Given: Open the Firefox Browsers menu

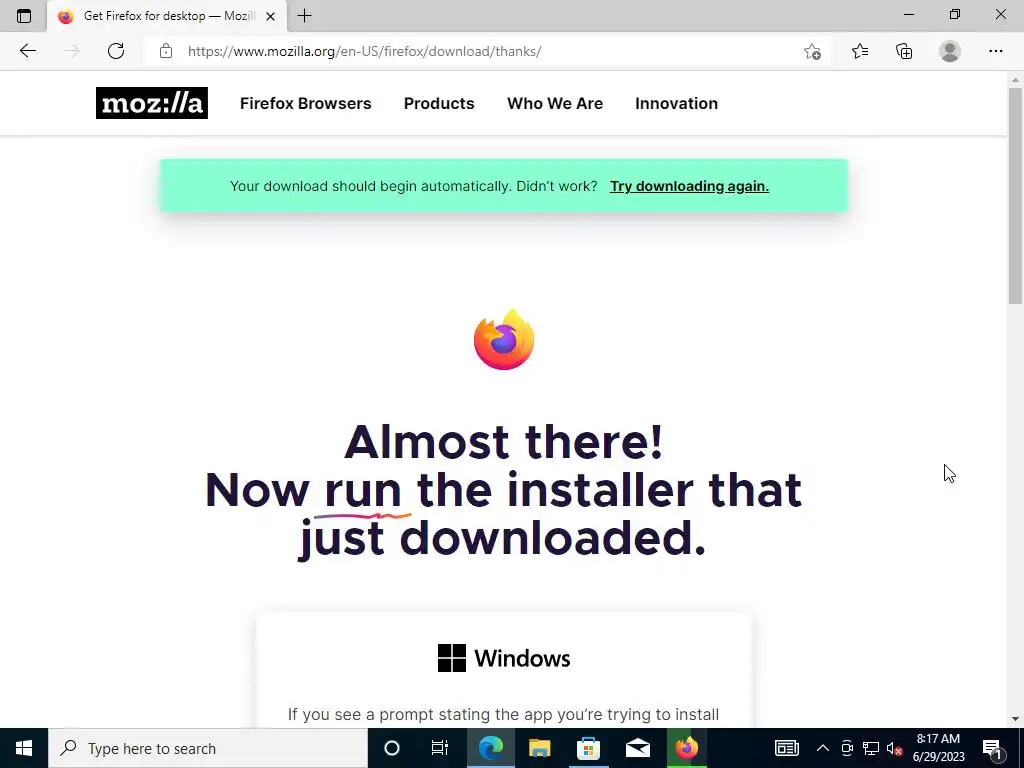Looking at the screenshot, I should point(306,103).
